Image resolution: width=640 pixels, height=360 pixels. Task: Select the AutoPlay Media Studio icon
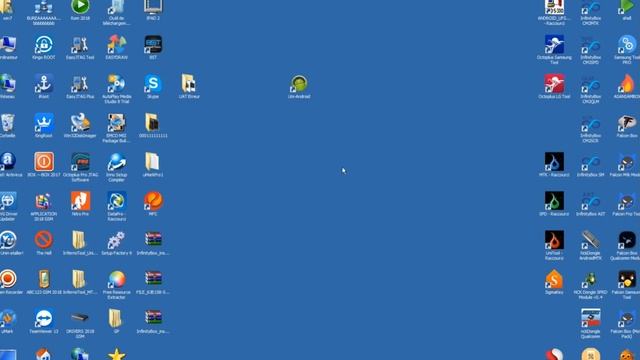click(117, 84)
